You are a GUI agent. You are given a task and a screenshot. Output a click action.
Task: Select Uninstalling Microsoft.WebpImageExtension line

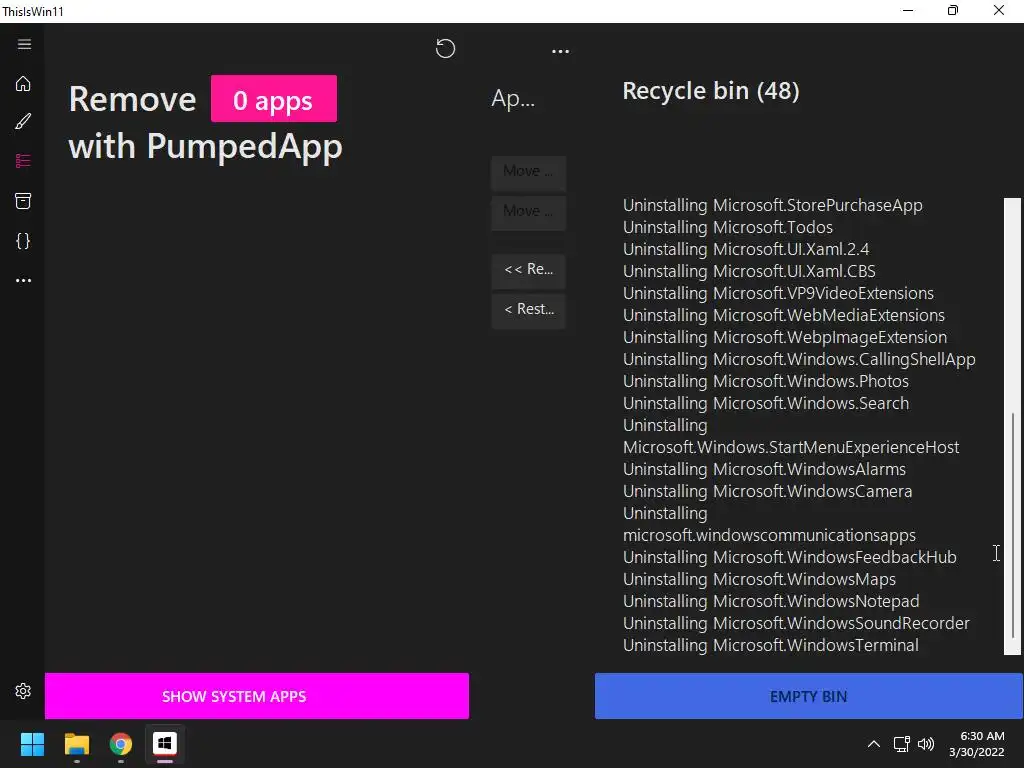click(x=785, y=337)
